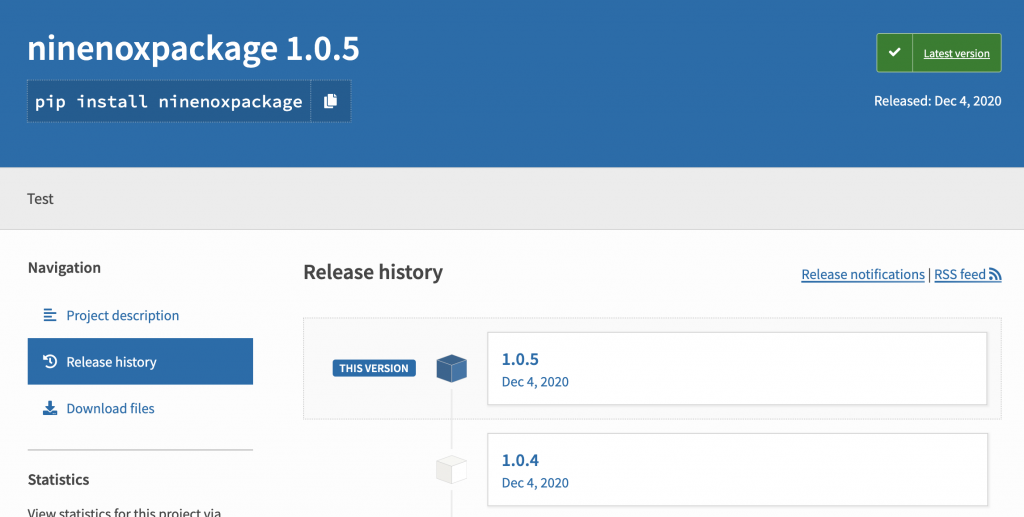Click the Release history clock icon

(x=50, y=362)
